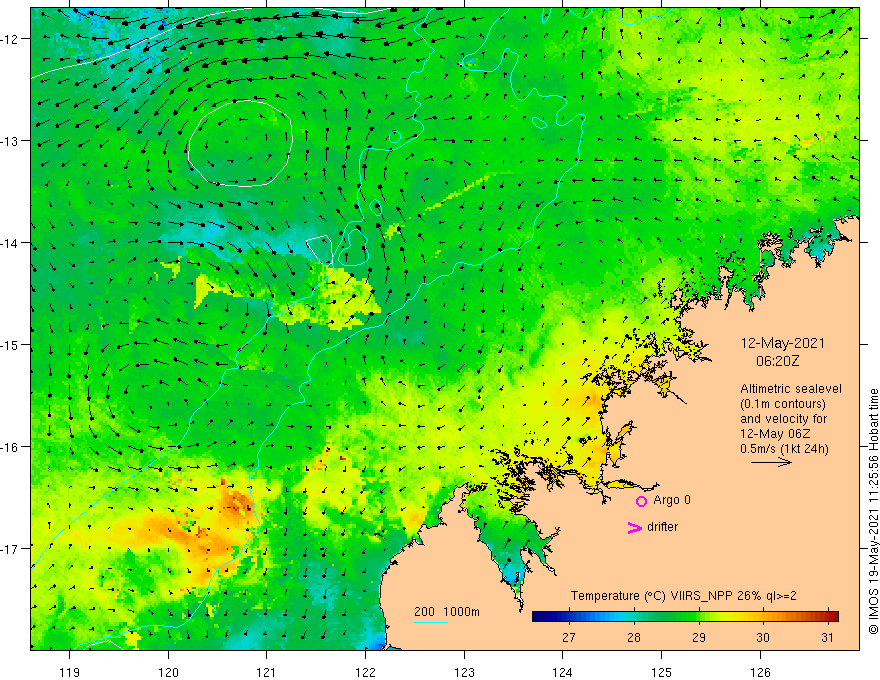Click the 126 longitude axis label
The width and height of the screenshot is (880, 680).
click(x=760, y=672)
